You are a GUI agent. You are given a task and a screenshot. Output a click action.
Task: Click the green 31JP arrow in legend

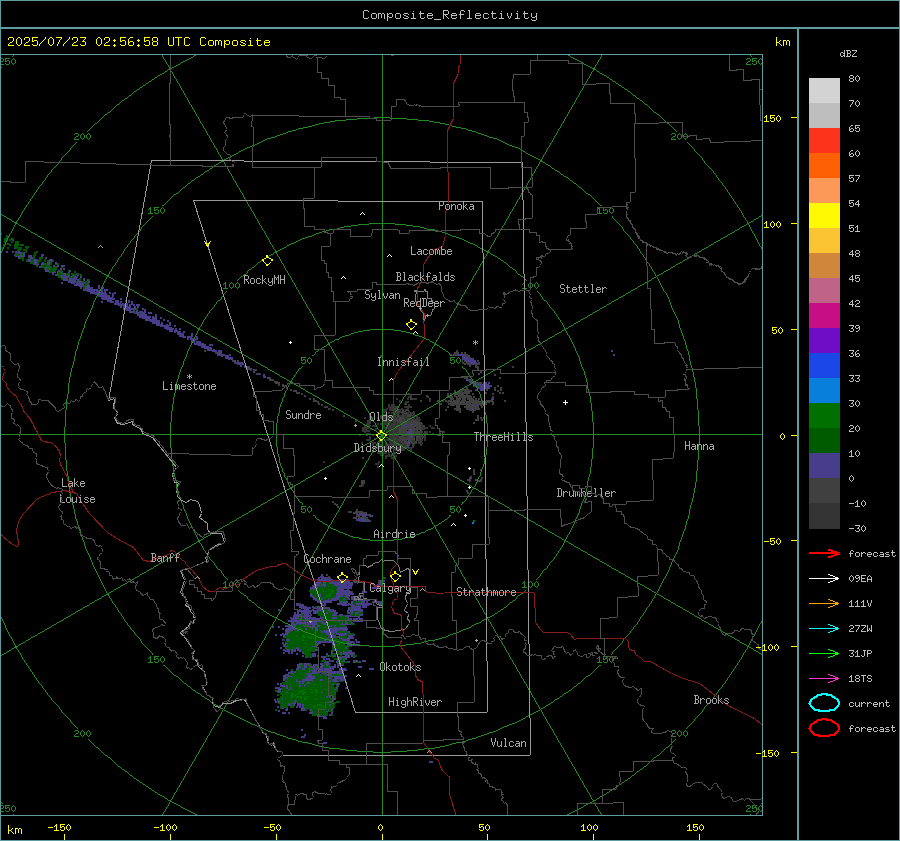[x=824, y=653]
